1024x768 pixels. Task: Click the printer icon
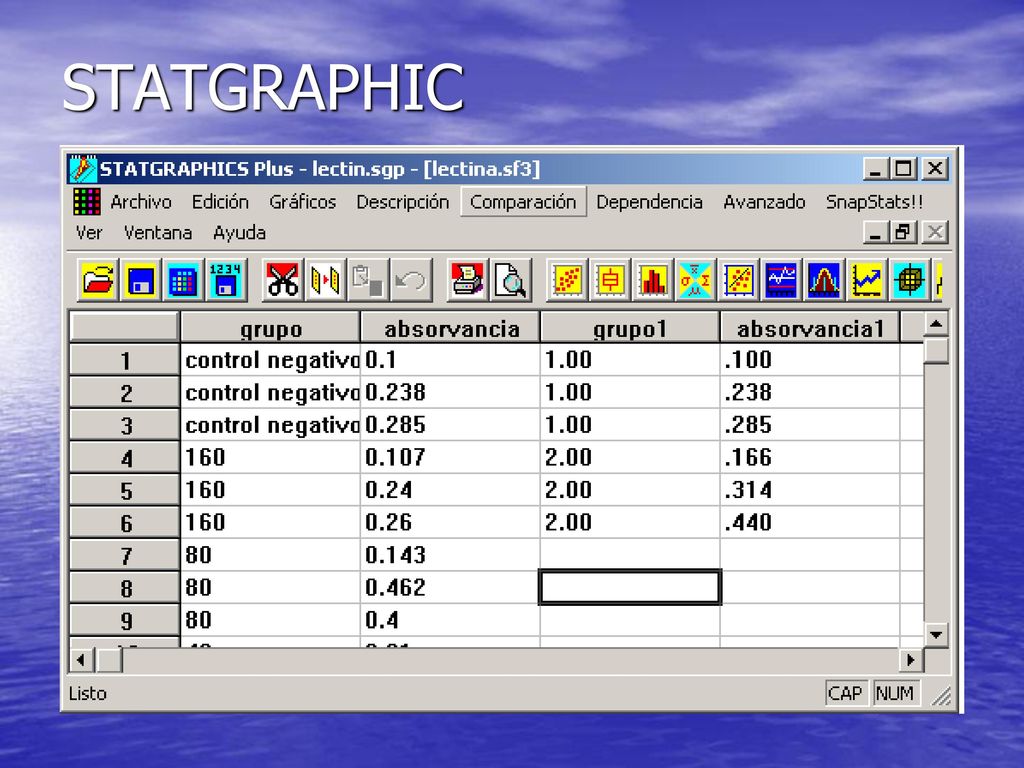[x=467, y=280]
